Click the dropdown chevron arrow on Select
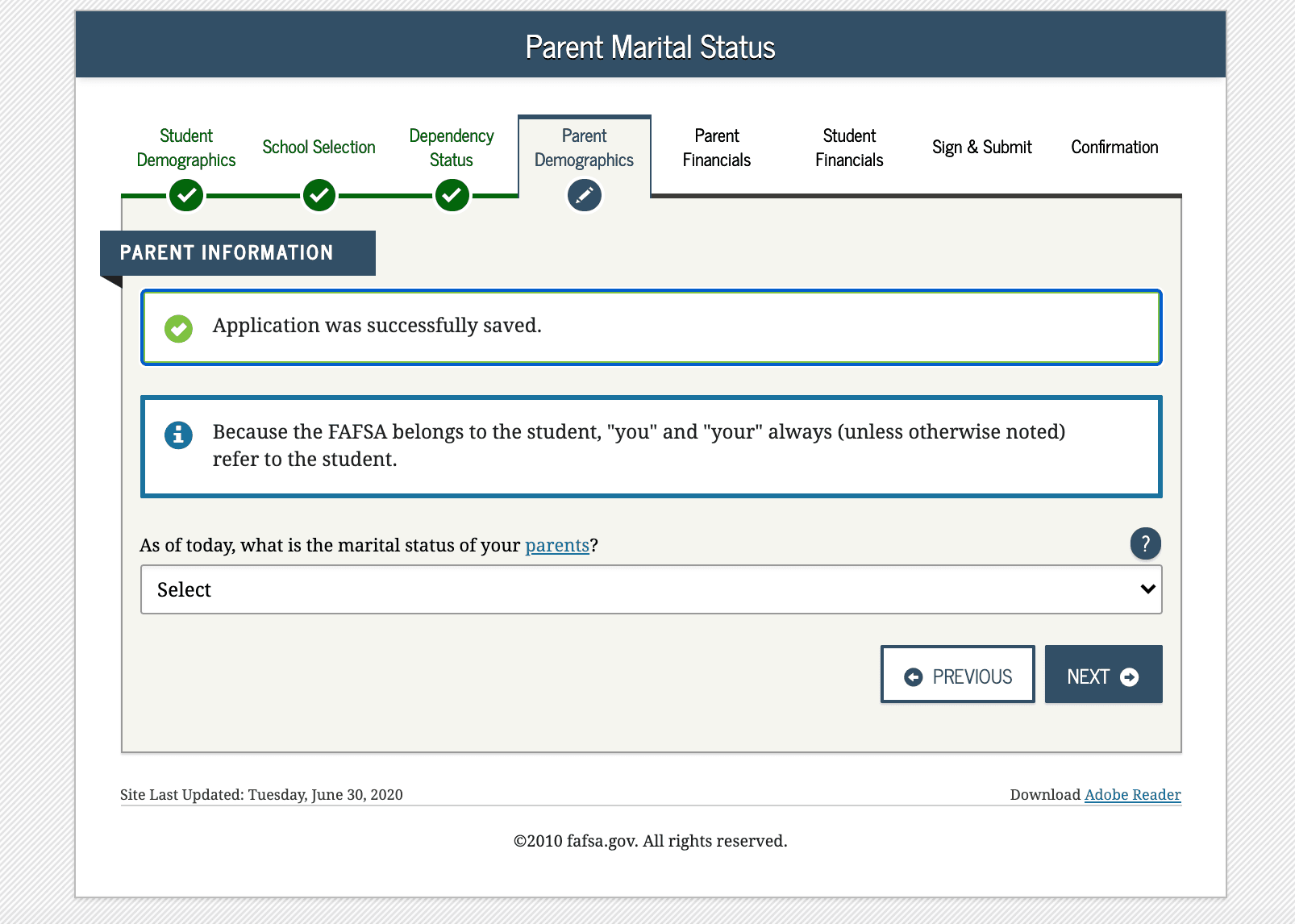 coord(1147,589)
